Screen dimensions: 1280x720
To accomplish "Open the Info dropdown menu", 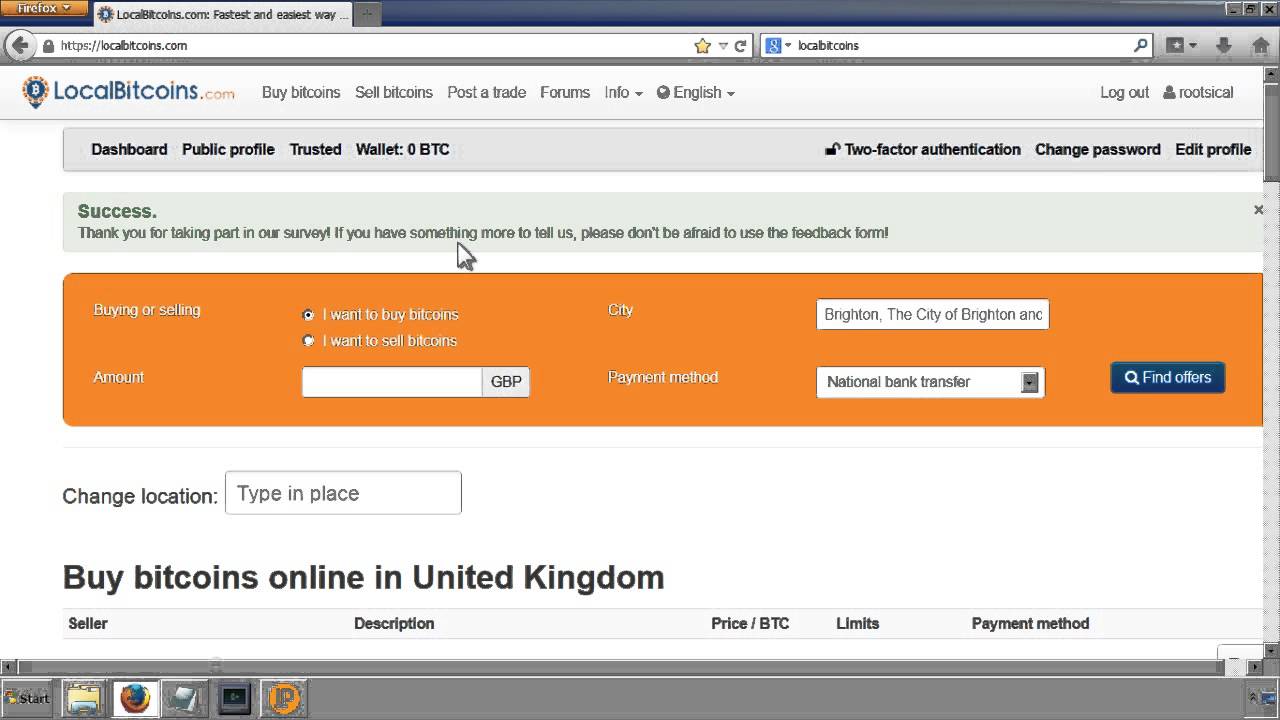I will coord(623,92).
